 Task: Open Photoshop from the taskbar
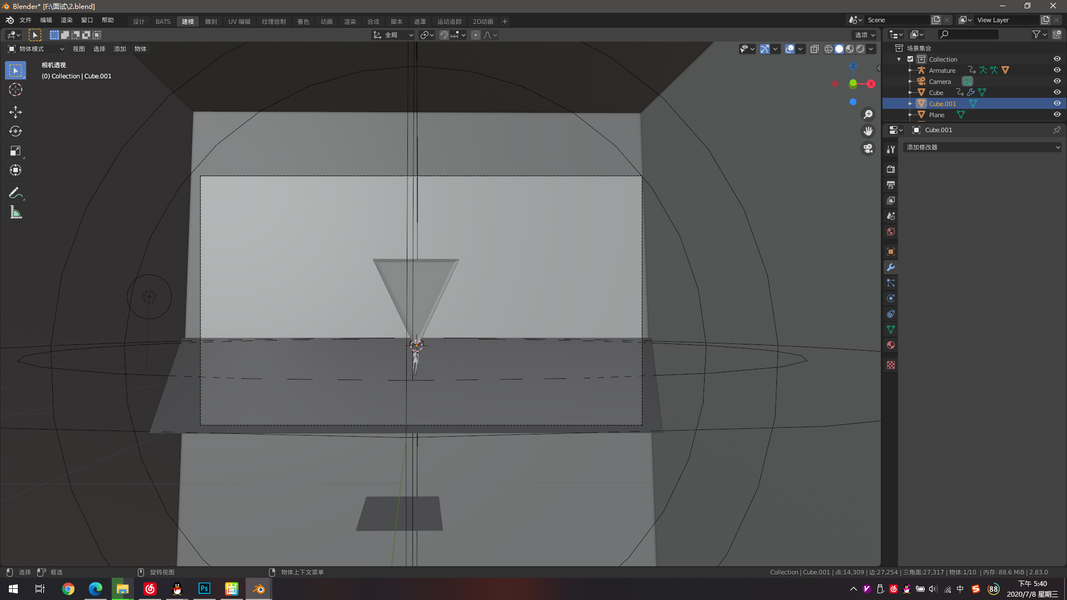pyautogui.click(x=204, y=588)
